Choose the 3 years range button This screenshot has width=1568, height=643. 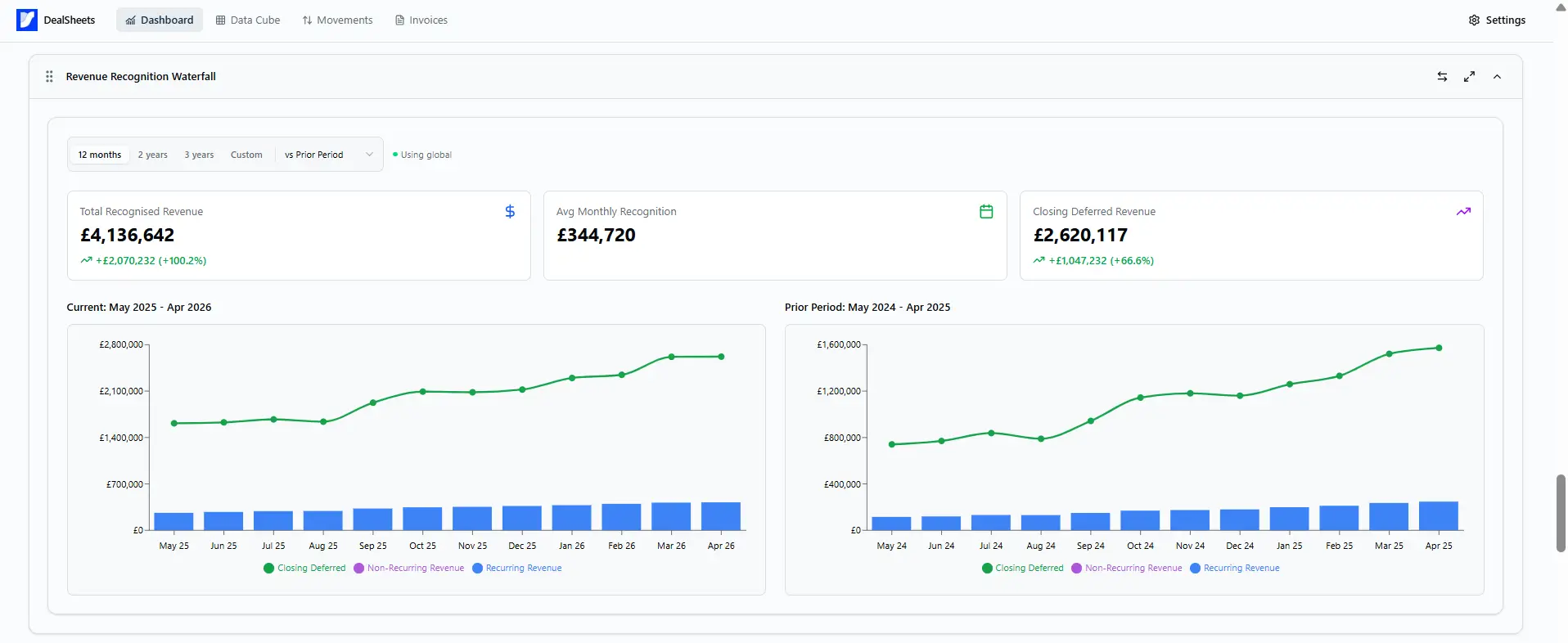199,155
